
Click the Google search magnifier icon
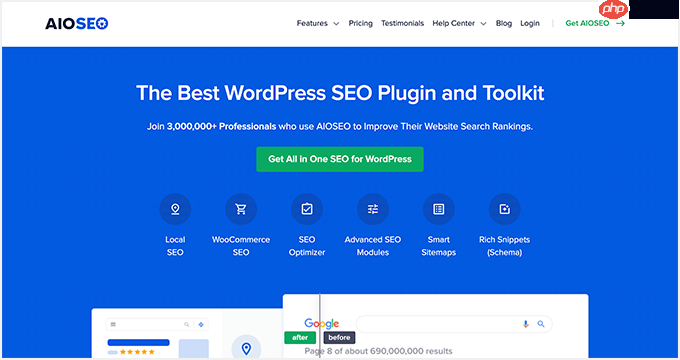pyautogui.click(x=541, y=324)
